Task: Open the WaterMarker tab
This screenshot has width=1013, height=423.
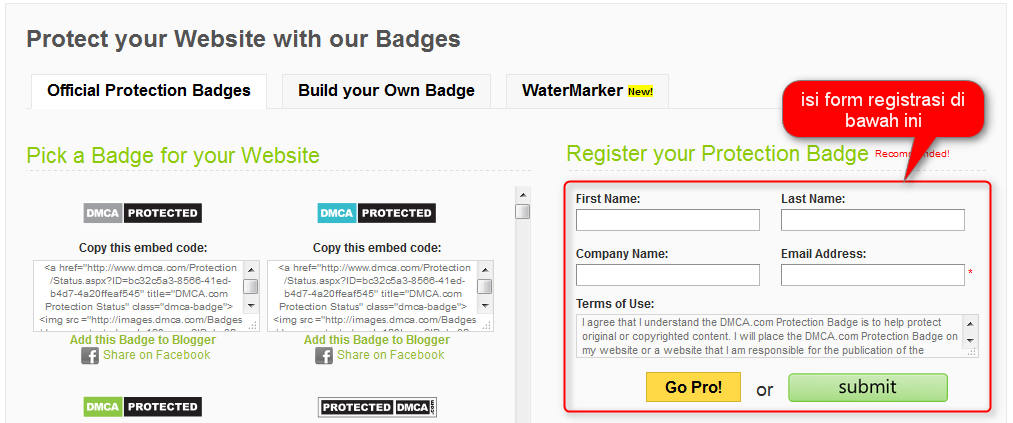Action: pyautogui.click(x=587, y=91)
